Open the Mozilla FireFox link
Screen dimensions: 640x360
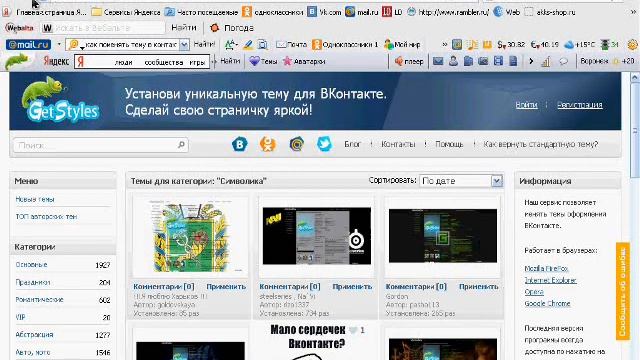546,269
